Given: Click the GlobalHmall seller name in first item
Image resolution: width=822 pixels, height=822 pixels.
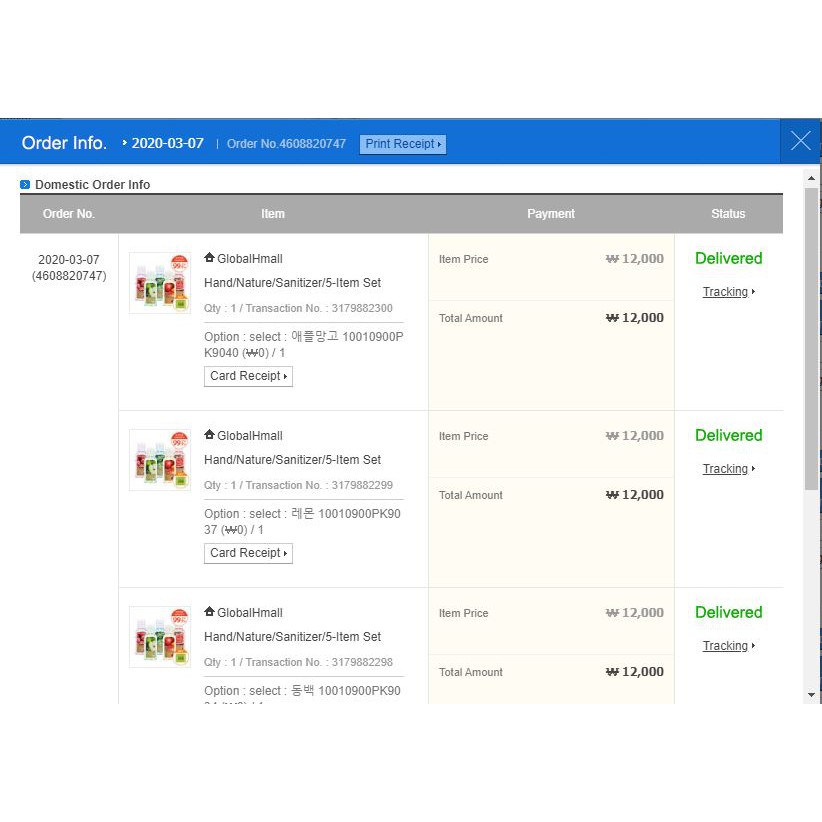Looking at the screenshot, I should tap(250, 259).
